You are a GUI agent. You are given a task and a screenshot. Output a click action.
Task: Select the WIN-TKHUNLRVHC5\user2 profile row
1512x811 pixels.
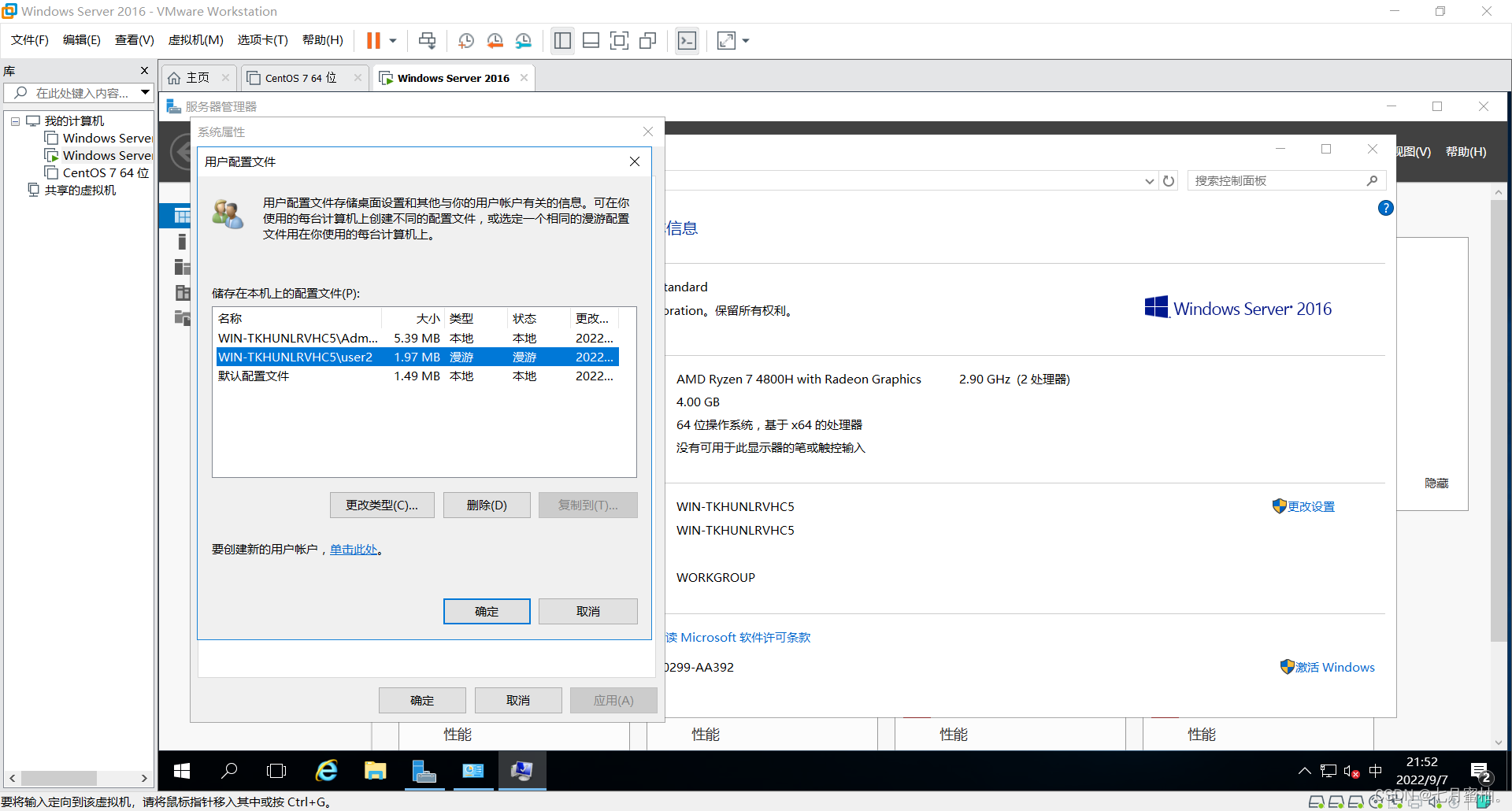click(417, 357)
